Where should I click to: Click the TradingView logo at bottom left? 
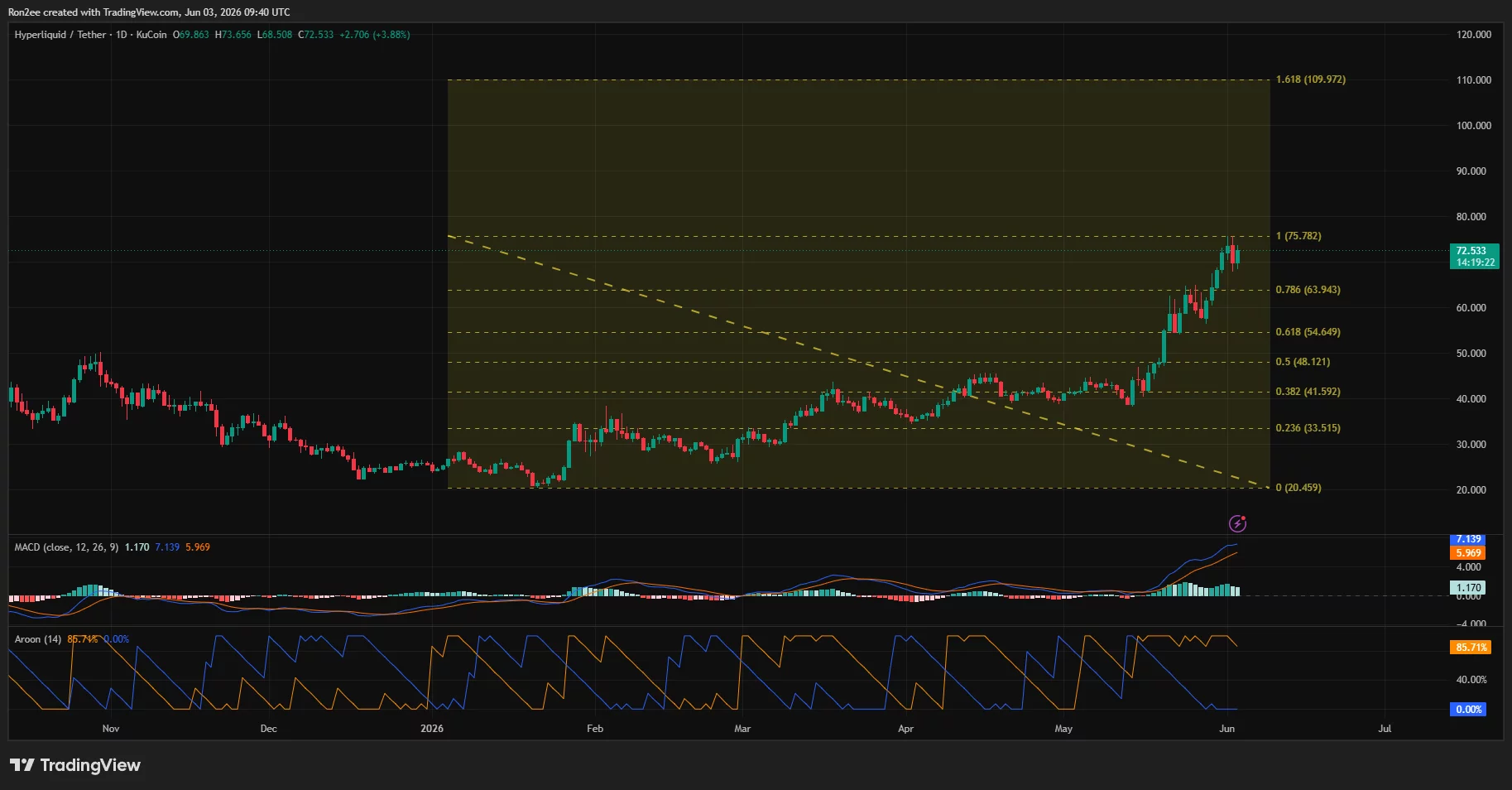(75, 765)
